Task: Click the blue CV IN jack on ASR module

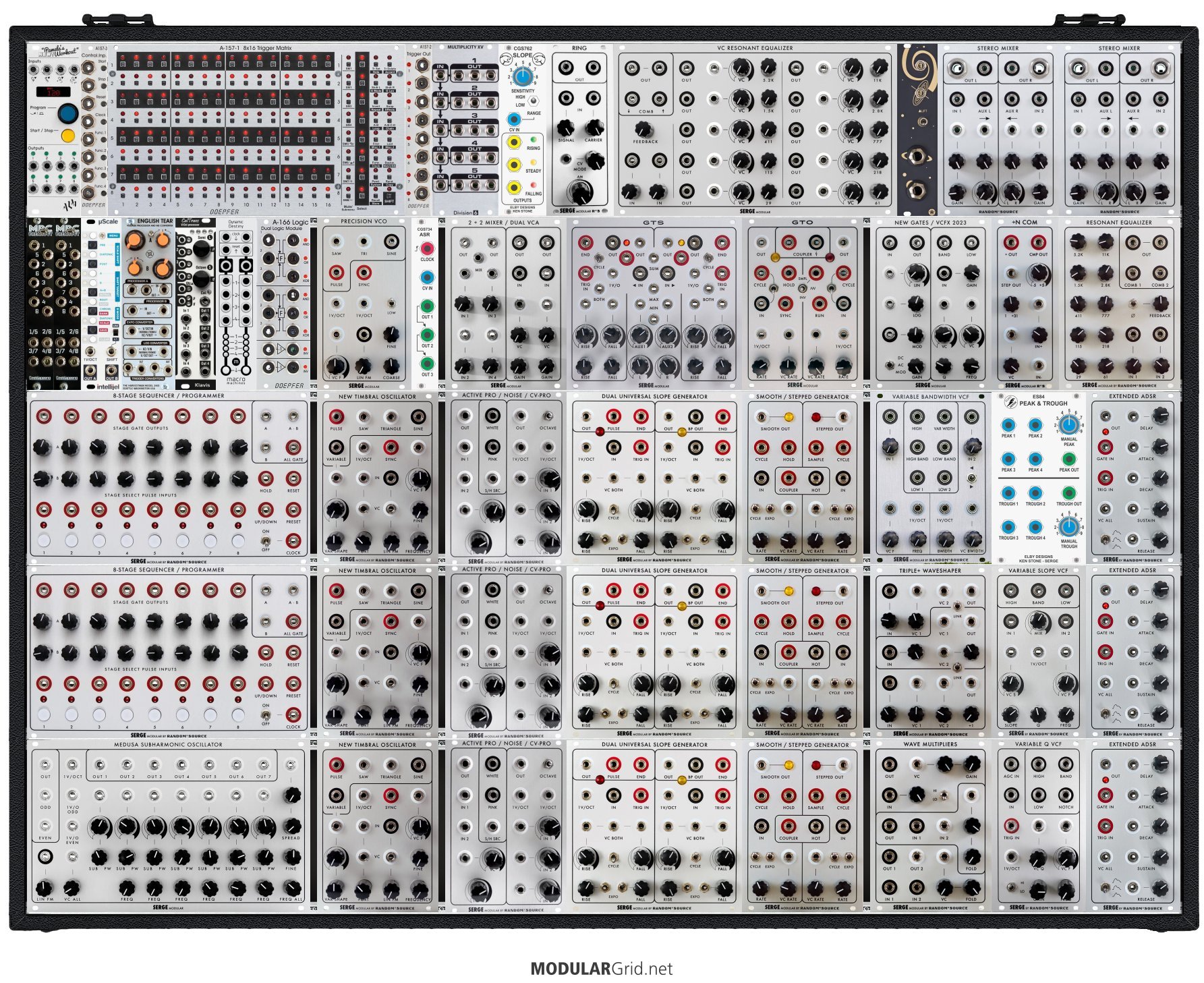Action: point(427,277)
